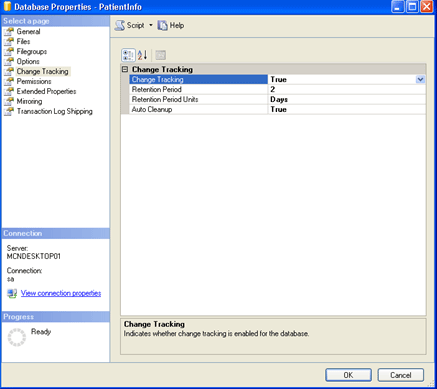This screenshot has width=437, height=389.
Task: Switch property grid to Categorized view
Action: pyautogui.click(x=128, y=55)
